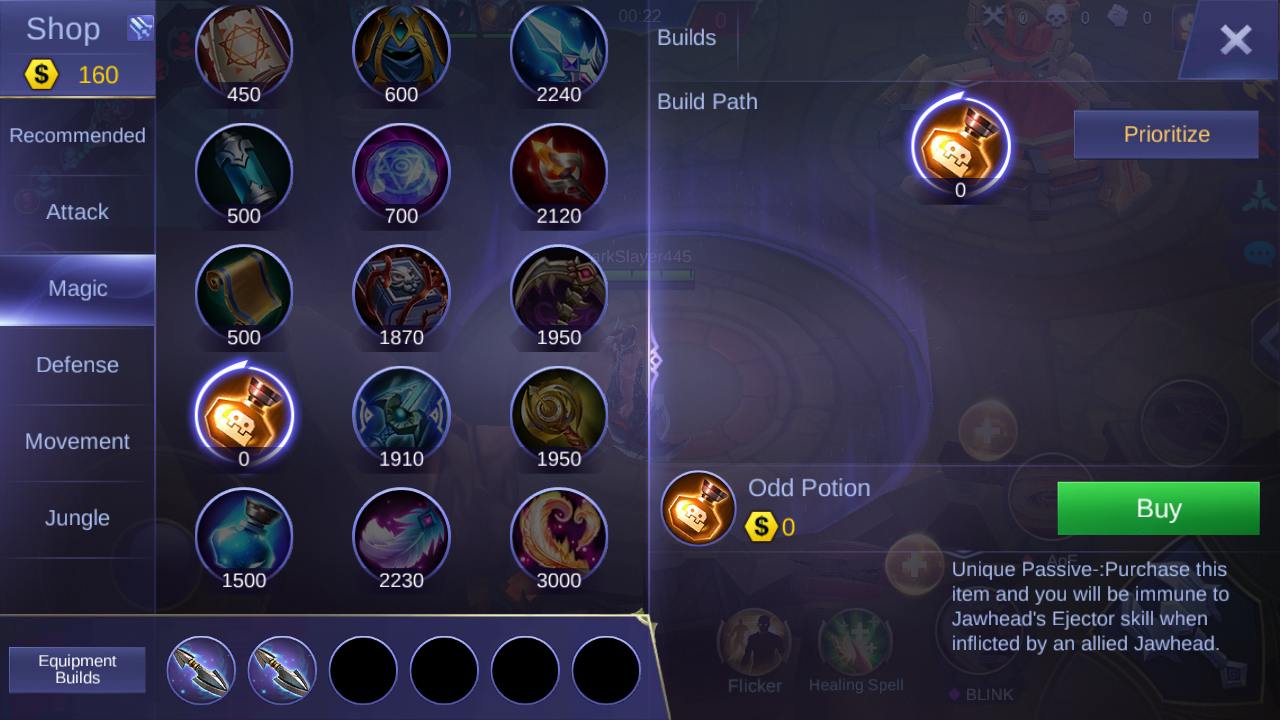1280x720 pixels.
Task: Pick the flaming wand item costing 2120
Action: click(x=559, y=172)
